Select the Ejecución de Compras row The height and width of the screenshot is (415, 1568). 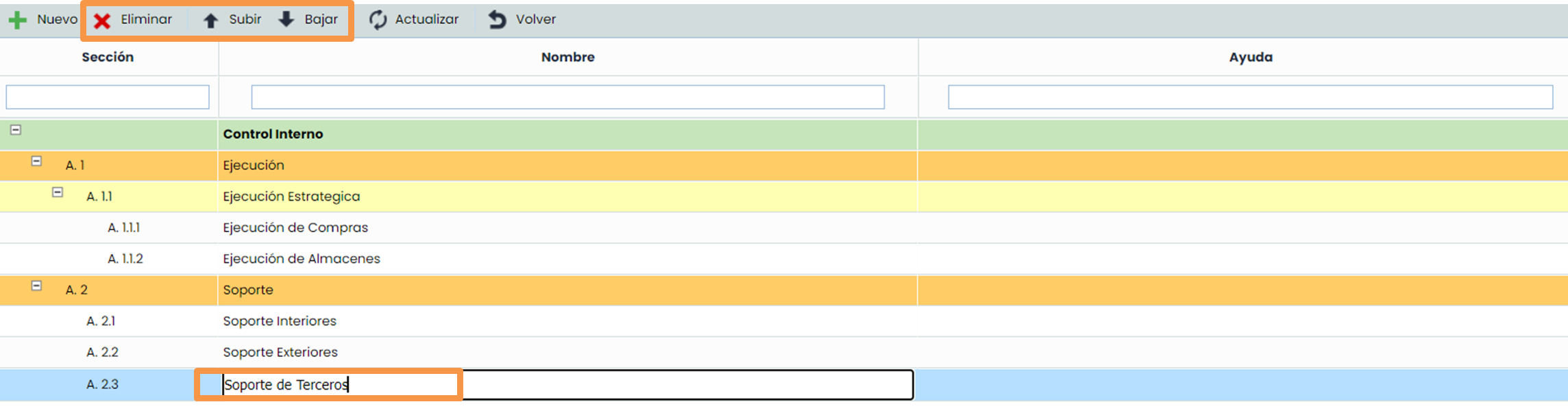pyautogui.click(x=295, y=228)
